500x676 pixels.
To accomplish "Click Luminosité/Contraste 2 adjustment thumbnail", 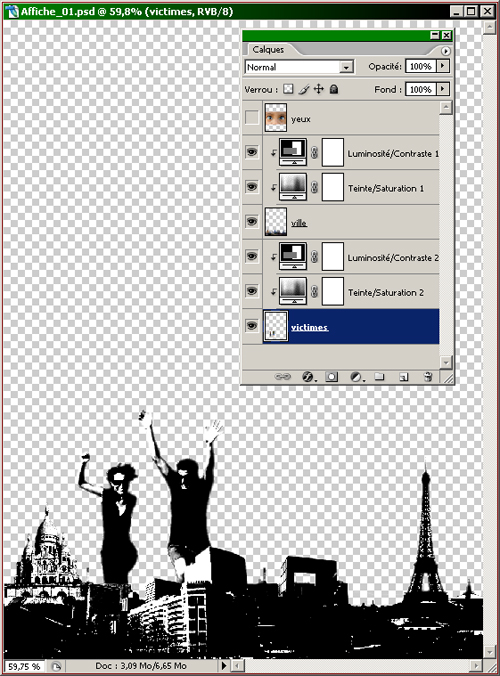I will click(293, 256).
